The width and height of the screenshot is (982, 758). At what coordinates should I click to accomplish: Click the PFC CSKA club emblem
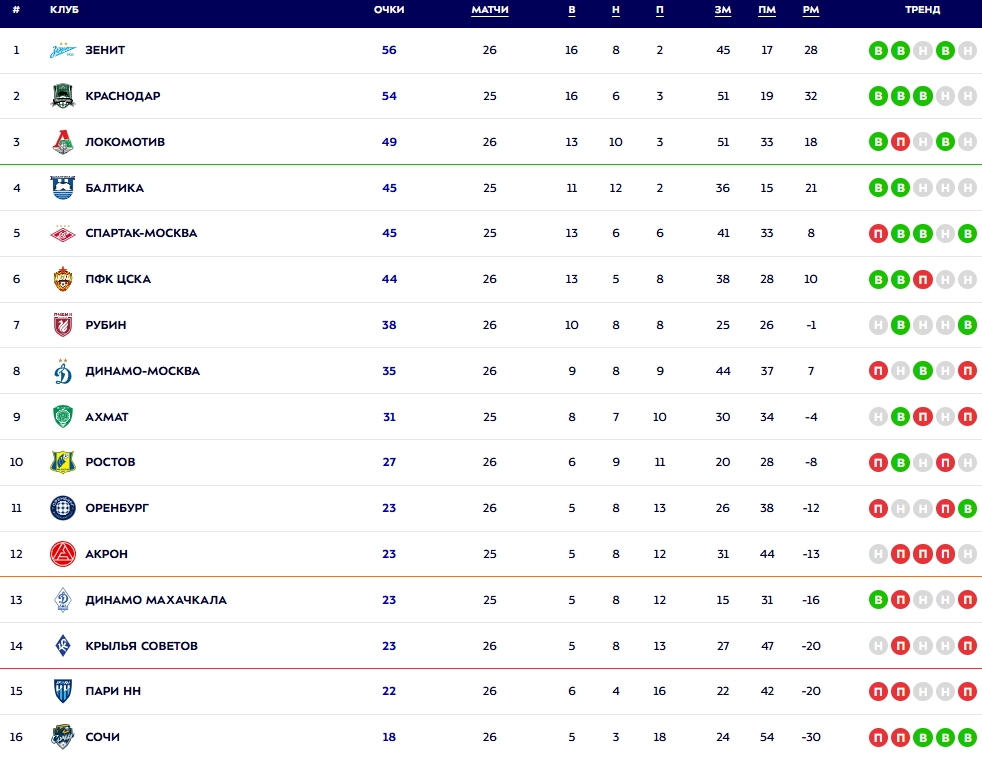coord(63,279)
